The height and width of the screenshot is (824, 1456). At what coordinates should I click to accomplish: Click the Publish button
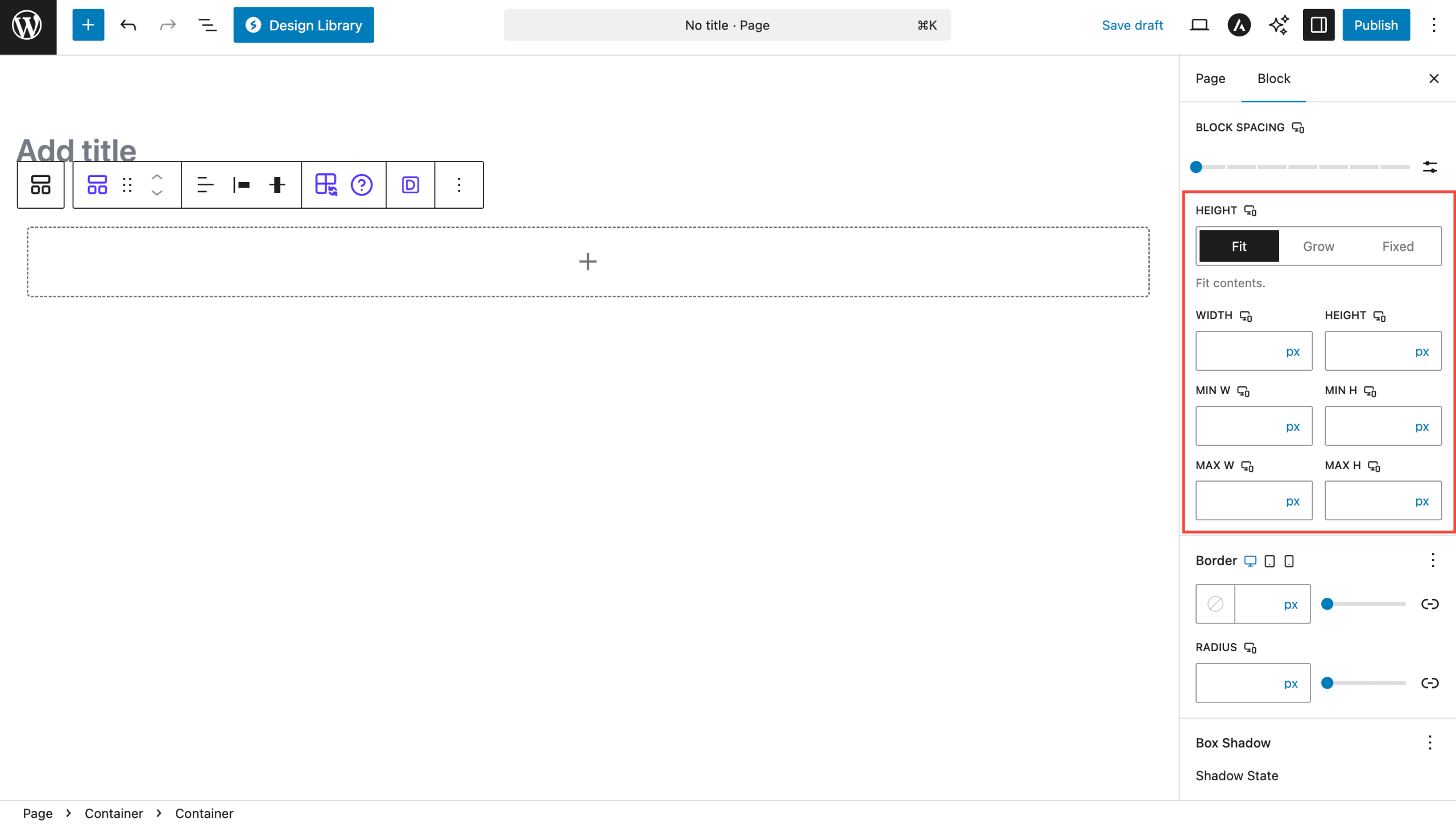(x=1375, y=25)
